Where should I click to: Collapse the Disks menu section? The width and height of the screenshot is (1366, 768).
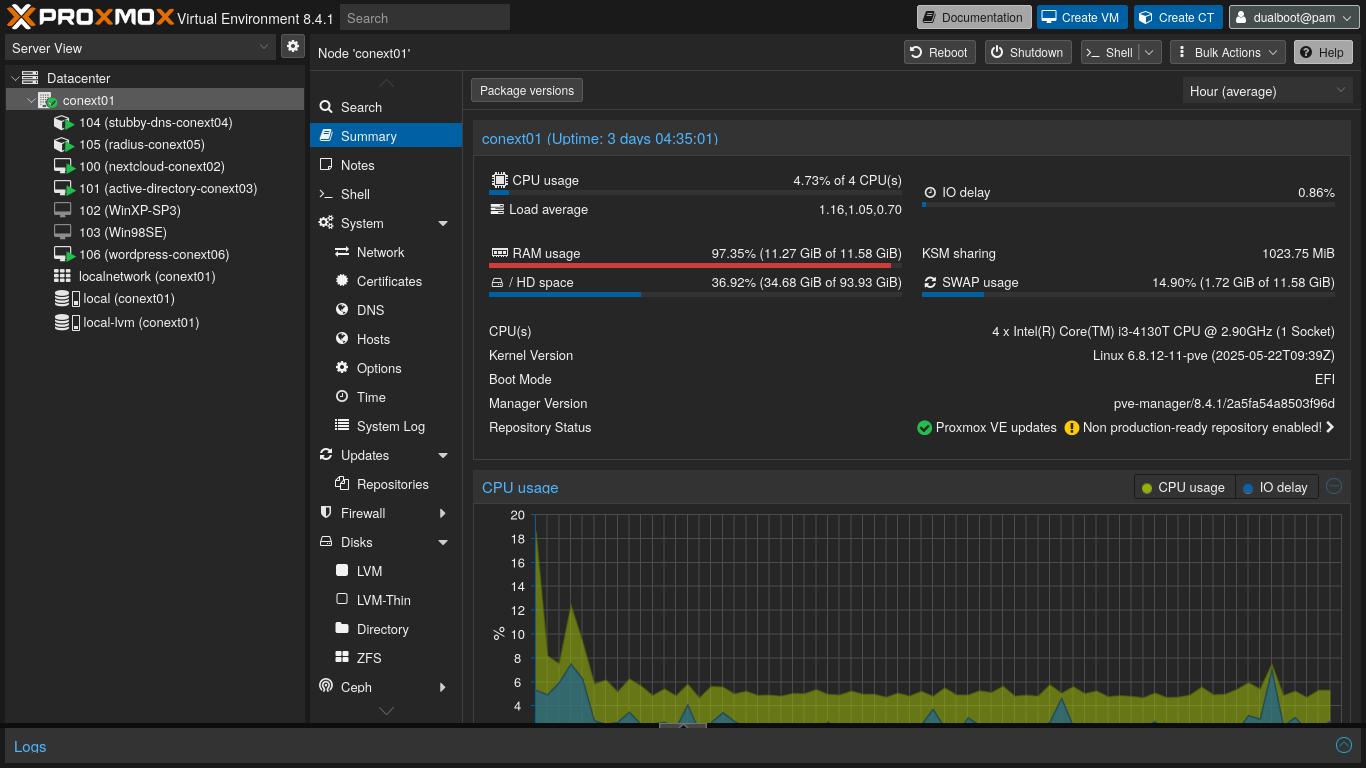point(443,543)
